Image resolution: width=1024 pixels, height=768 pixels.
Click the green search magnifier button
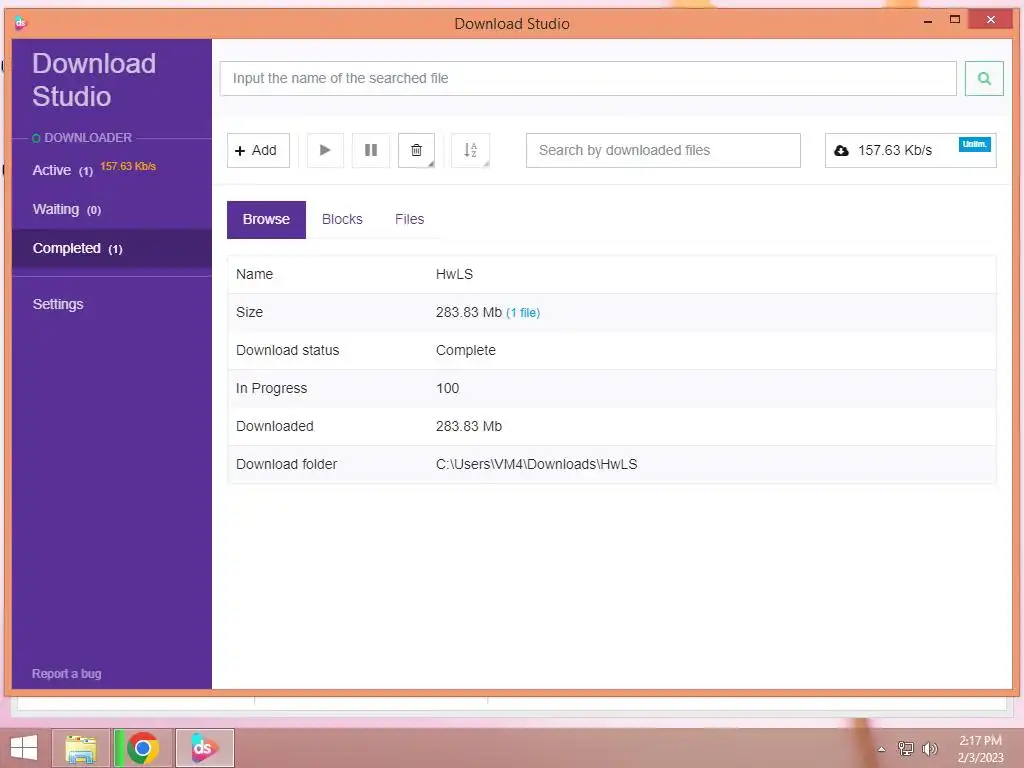click(x=984, y=78)
